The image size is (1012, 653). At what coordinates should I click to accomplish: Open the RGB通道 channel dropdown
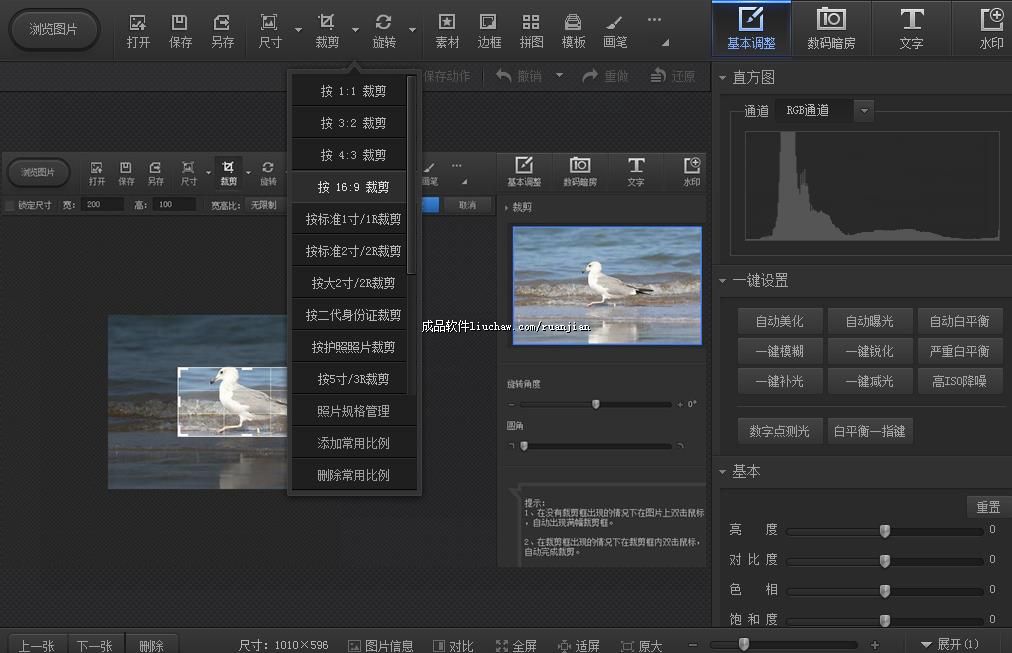(x=864, y=111)
